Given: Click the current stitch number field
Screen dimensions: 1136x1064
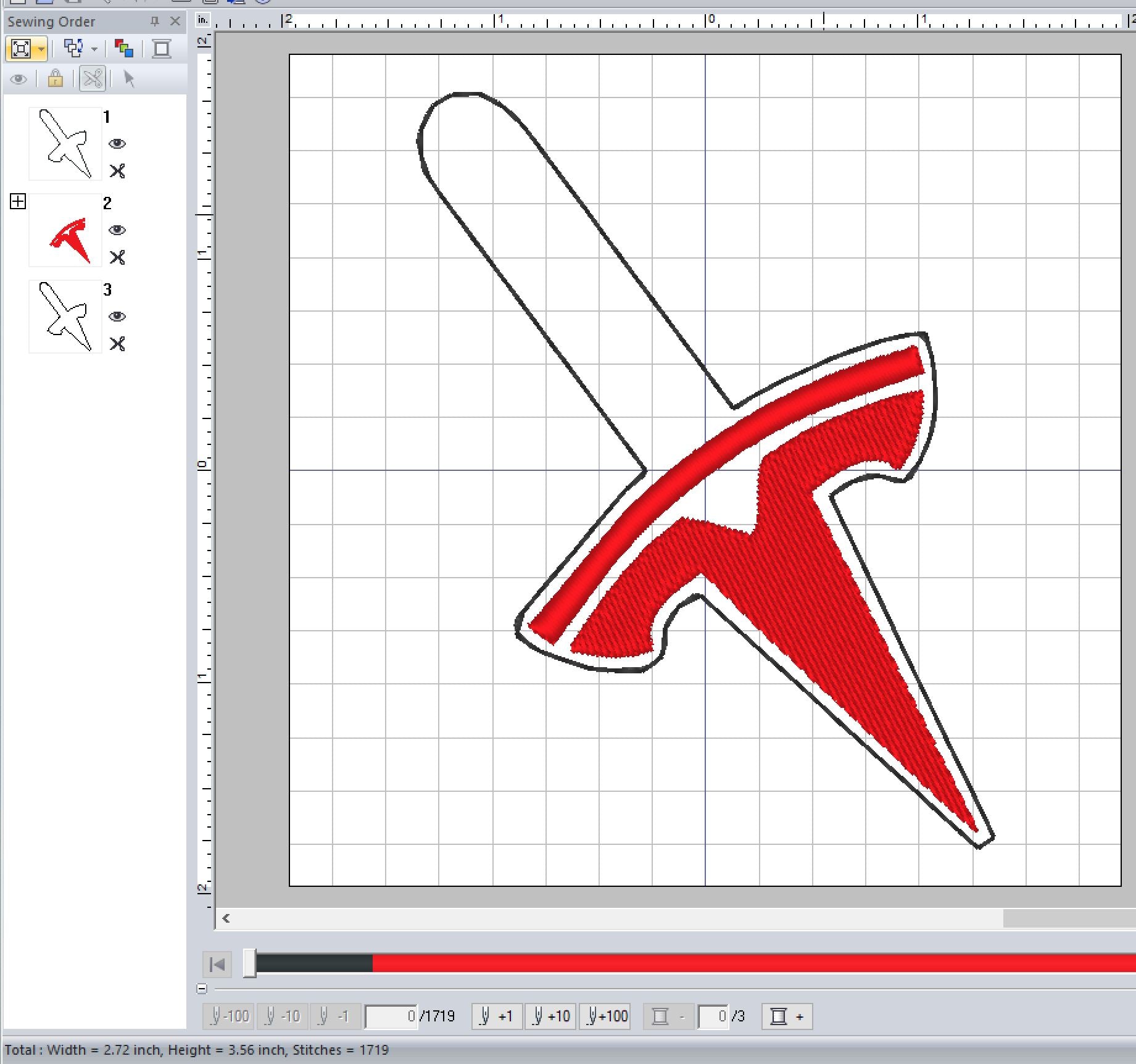Looking at the screenshot, I should tap(391, 1016).
